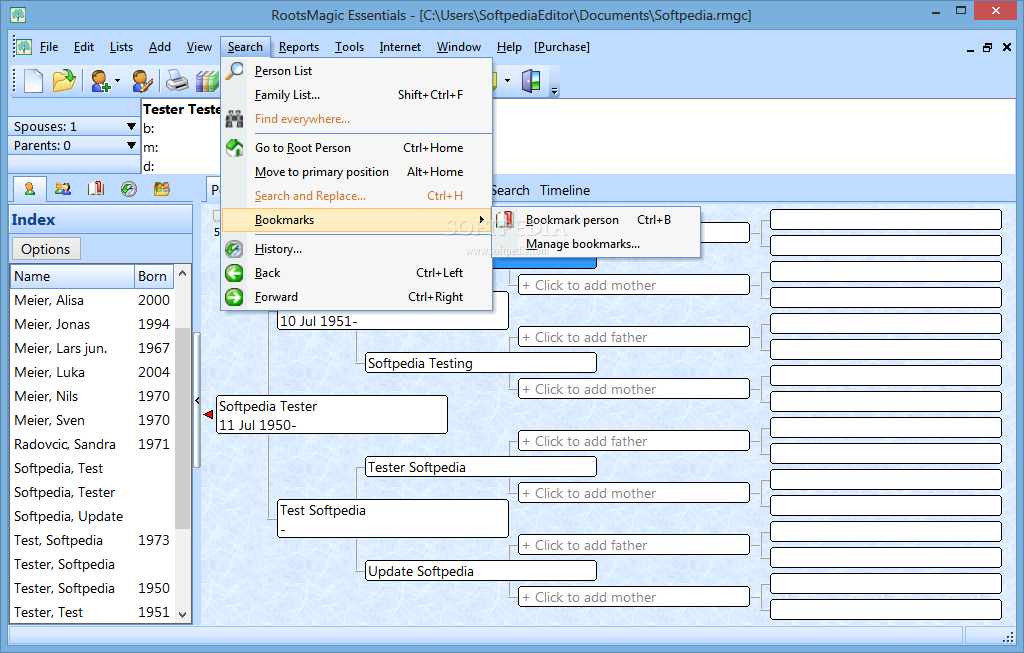Click the door-shaped toolbar icon

click(x=531, y=81)
